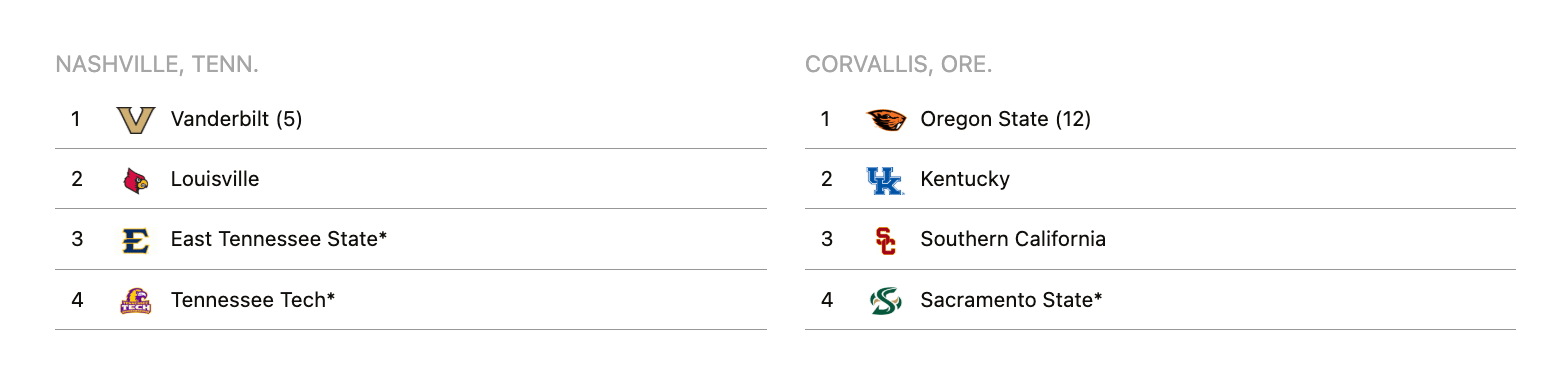The width and height of the screenshot is (1544, 392).
Task: Click the Tennessee Tech eagle logo
Action: [135, 300]
